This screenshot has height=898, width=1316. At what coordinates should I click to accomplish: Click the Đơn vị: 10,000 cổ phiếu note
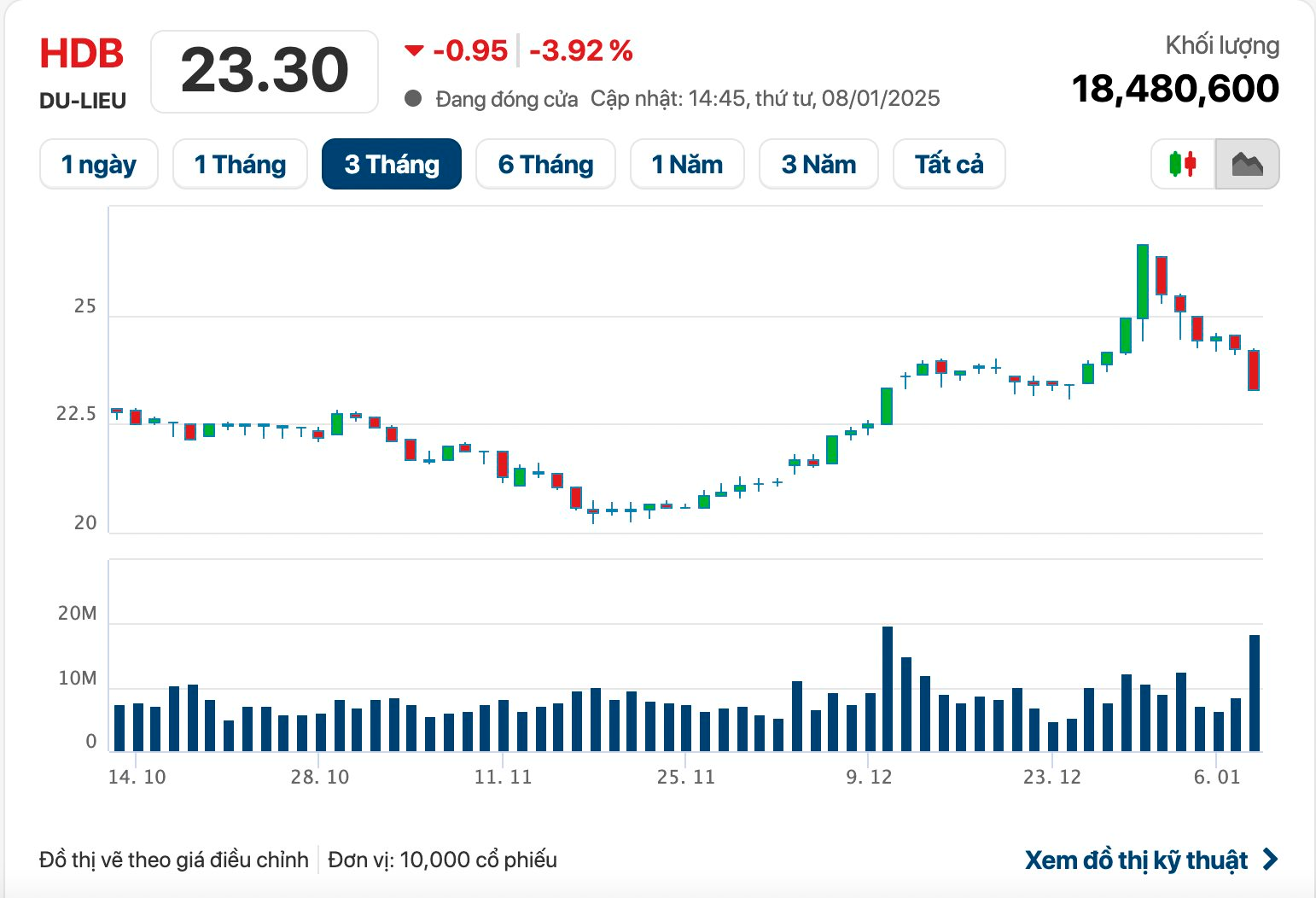[x=442, y=860]
